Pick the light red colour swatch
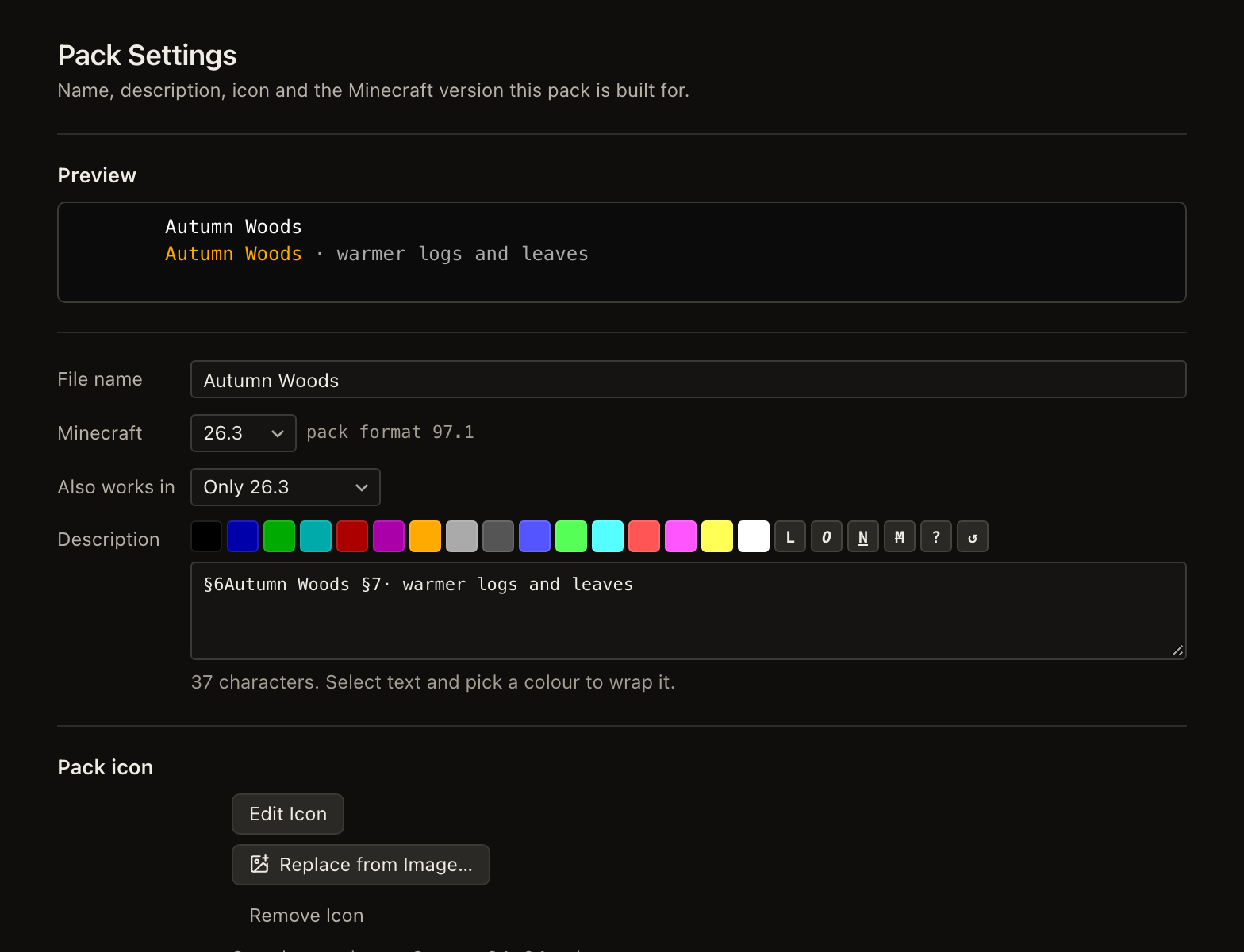The image size is (1244, 952). [644, 536]
